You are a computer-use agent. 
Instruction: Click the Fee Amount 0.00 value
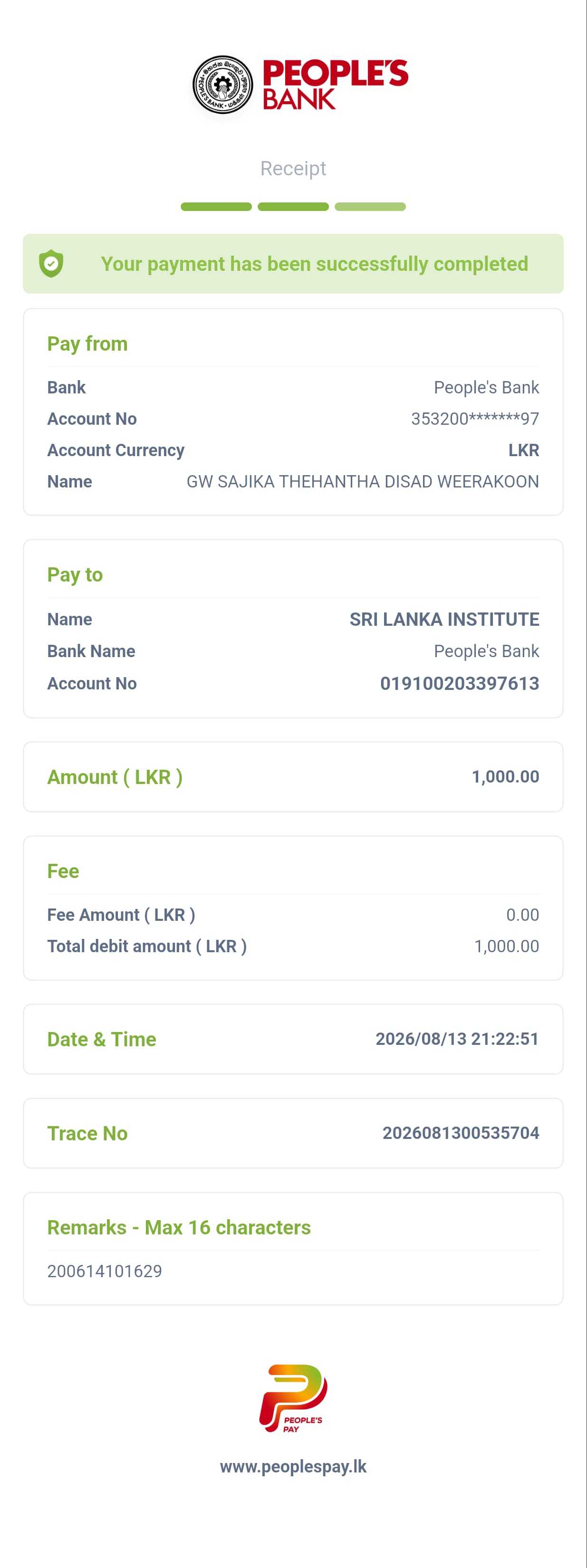pyautogui.click(x=522, y=915)
